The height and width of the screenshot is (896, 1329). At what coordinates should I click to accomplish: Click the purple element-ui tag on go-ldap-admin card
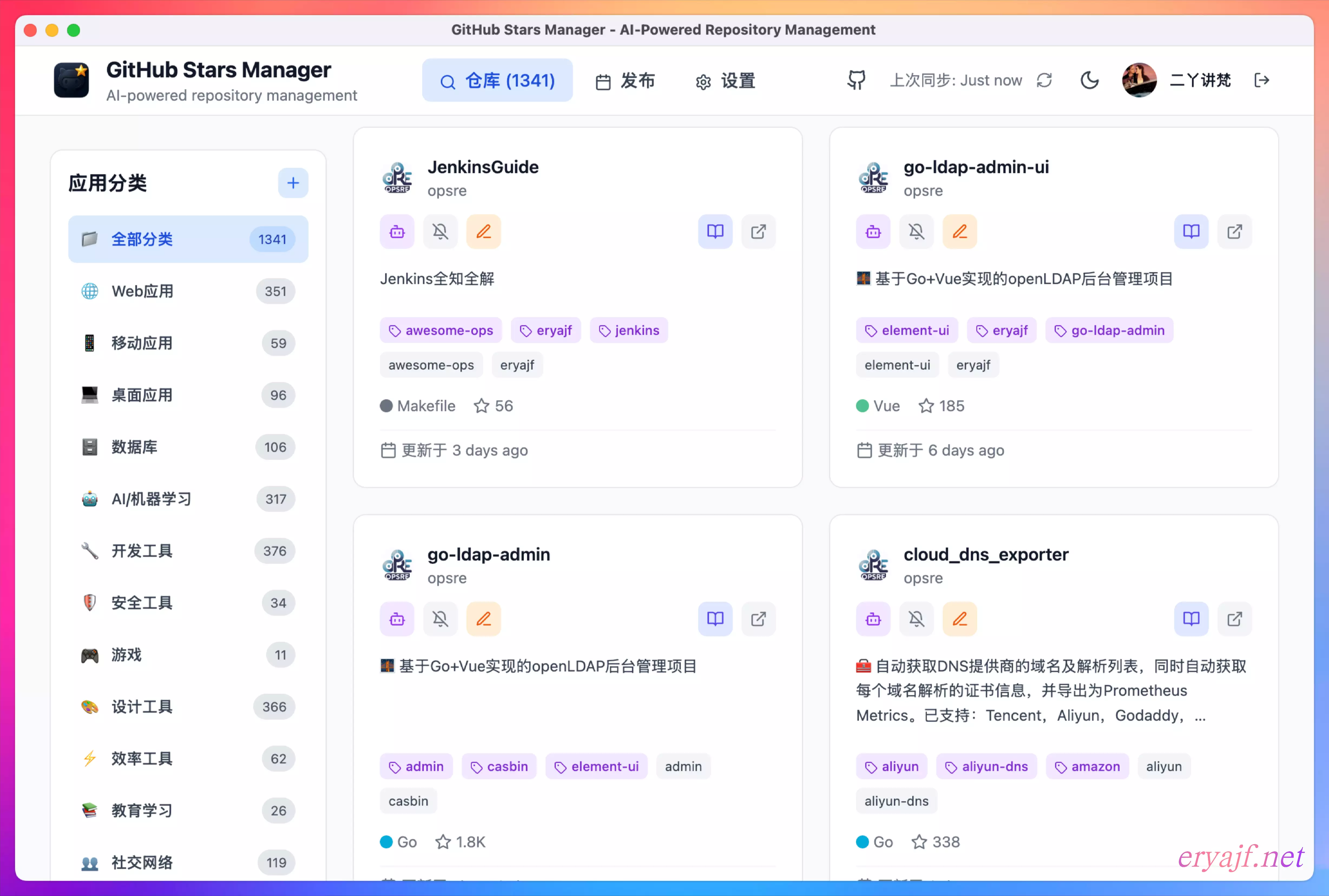[x=597, y=767]
